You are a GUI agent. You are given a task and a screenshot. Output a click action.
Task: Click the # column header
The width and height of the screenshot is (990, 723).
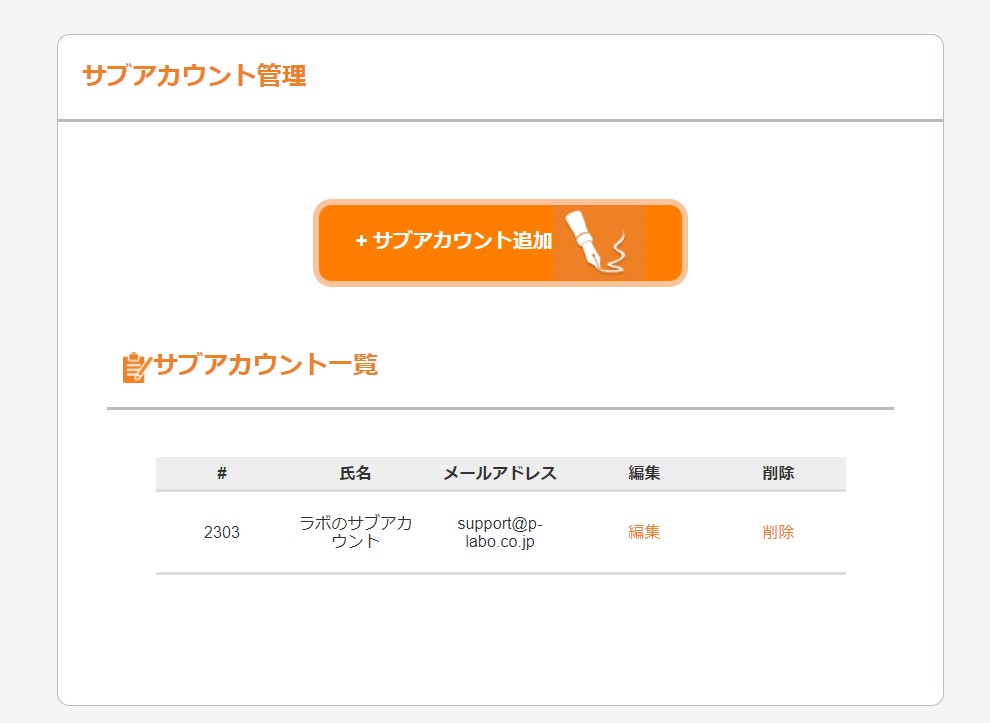click(x=222, y=473)
